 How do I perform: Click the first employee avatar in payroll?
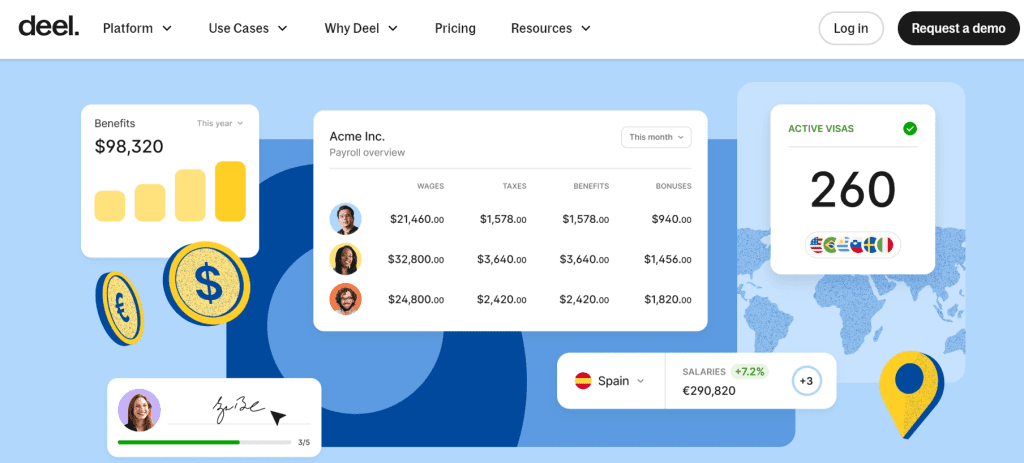(345, 219)
